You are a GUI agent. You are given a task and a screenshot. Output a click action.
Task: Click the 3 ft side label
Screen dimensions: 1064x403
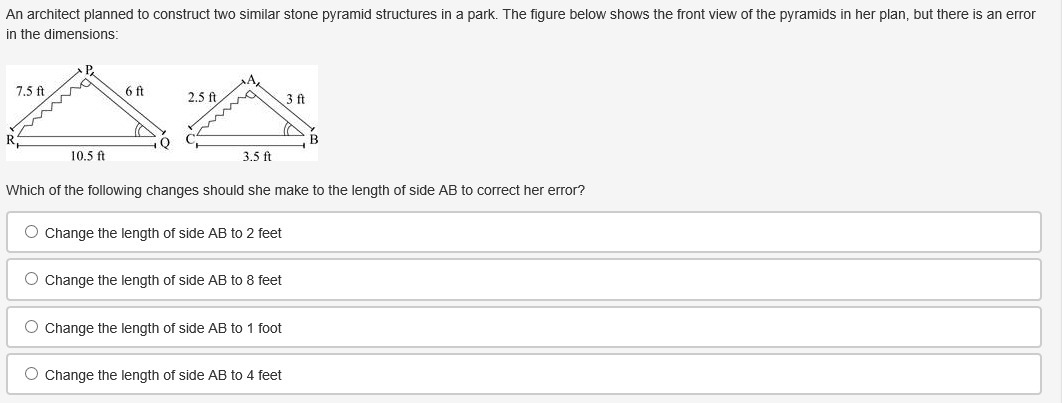pos(295,99)
